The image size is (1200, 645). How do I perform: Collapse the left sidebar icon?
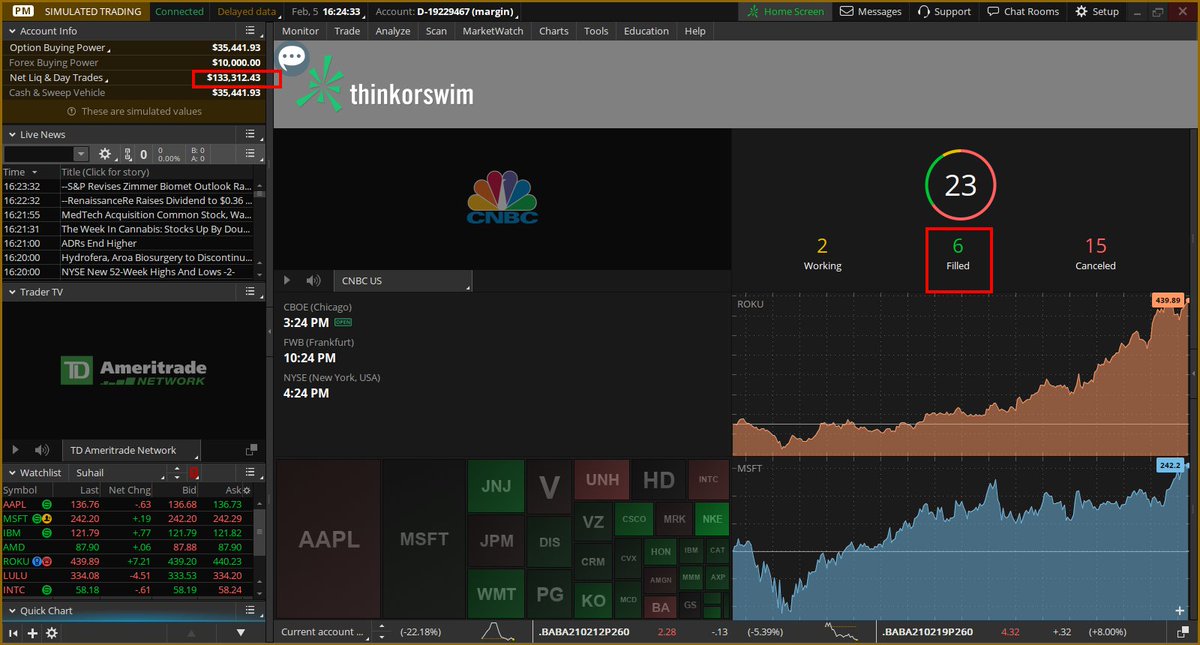coord(14,633)
